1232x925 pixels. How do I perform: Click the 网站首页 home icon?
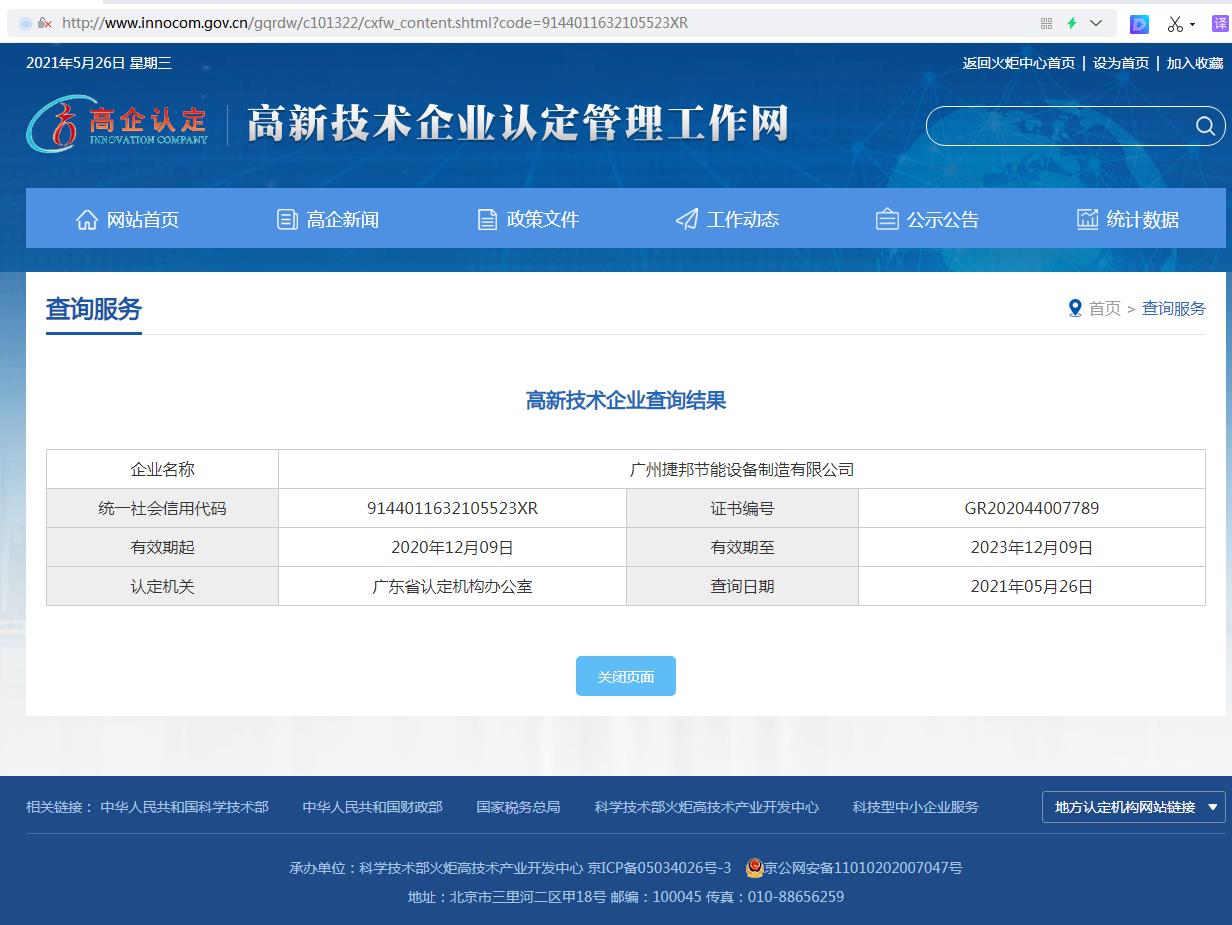(88, 219)
